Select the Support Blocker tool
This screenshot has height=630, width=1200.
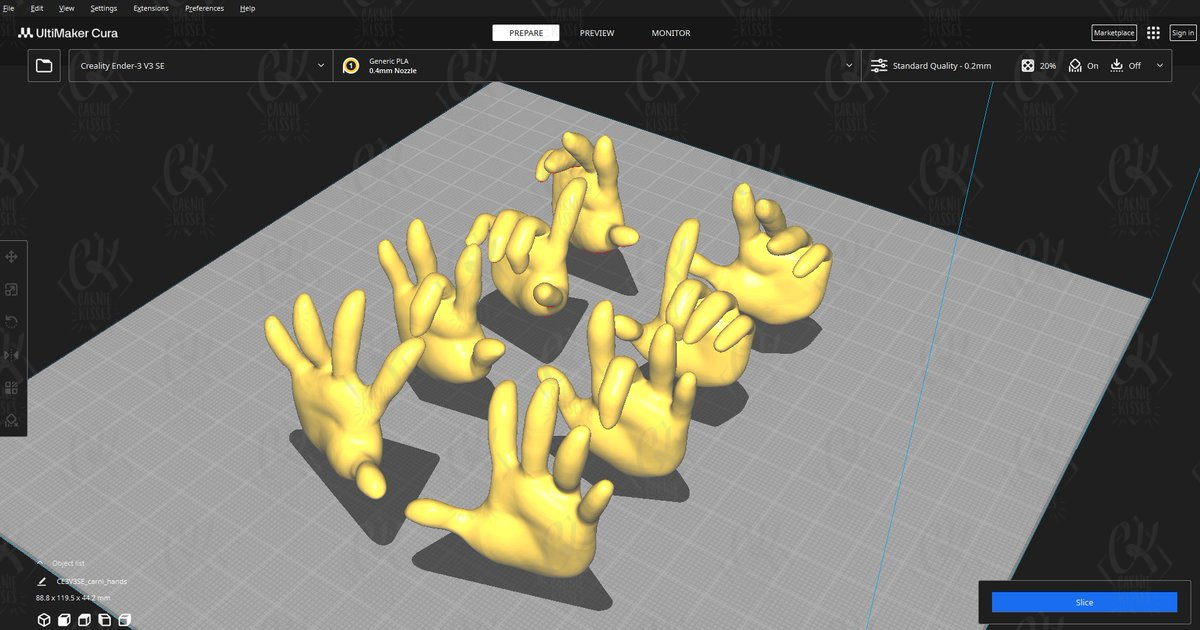coord(12,420)
